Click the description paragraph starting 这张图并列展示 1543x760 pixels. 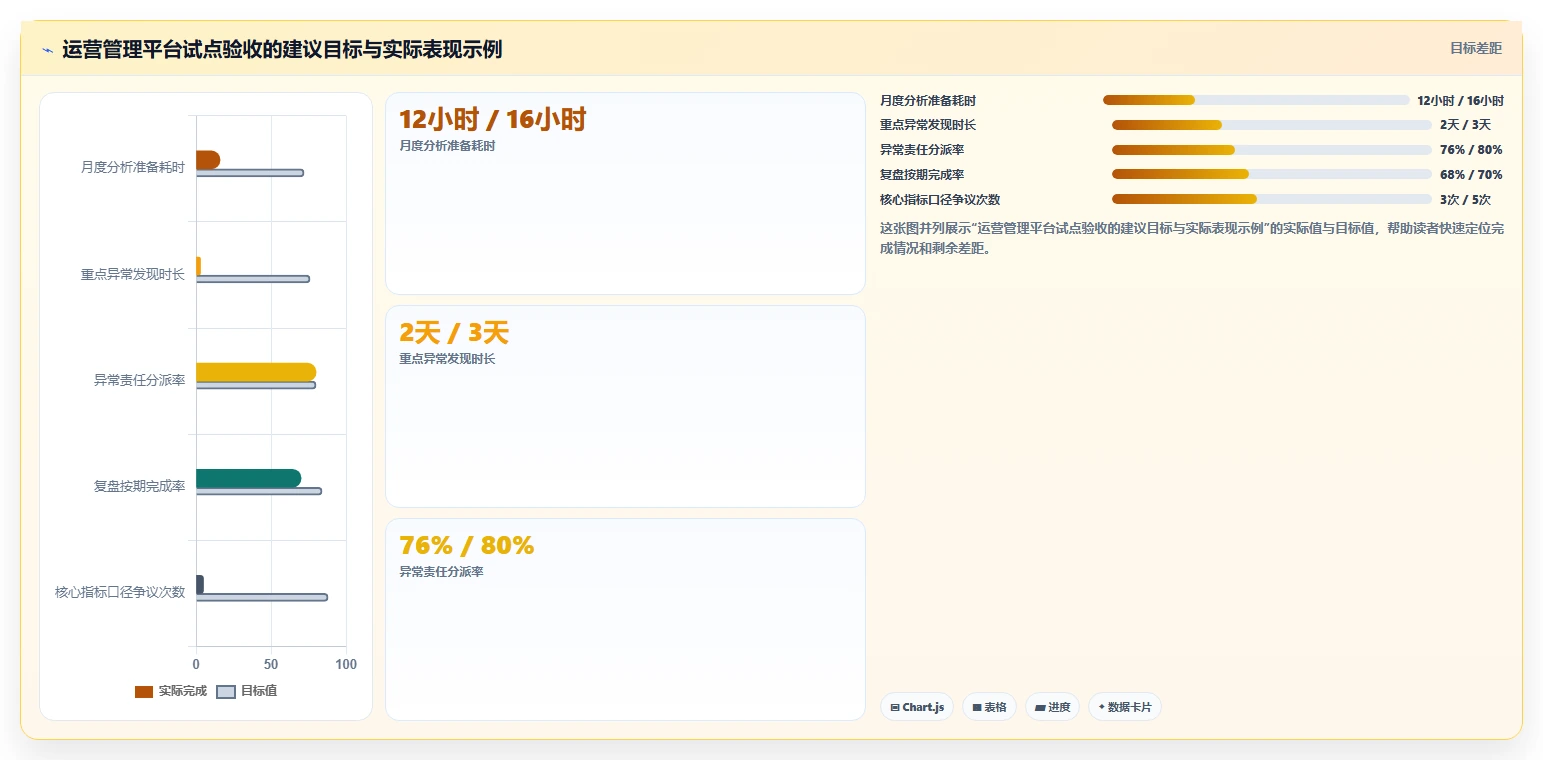(x=1192, y=238)
